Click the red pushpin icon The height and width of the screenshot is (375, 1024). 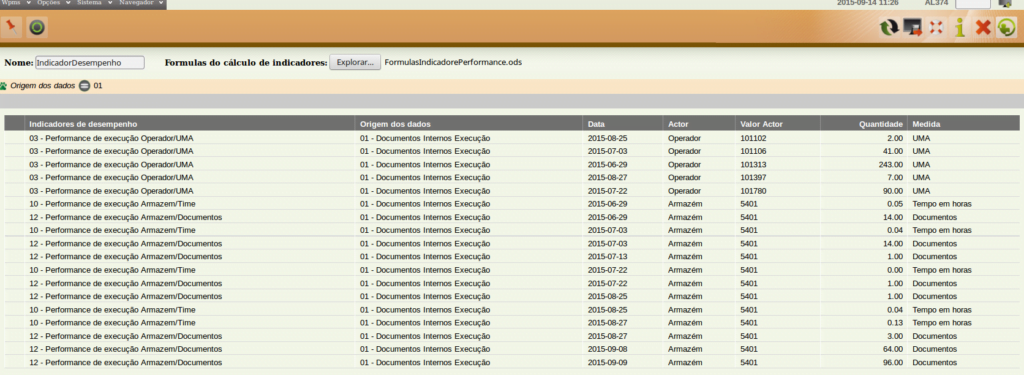(11, 27)
